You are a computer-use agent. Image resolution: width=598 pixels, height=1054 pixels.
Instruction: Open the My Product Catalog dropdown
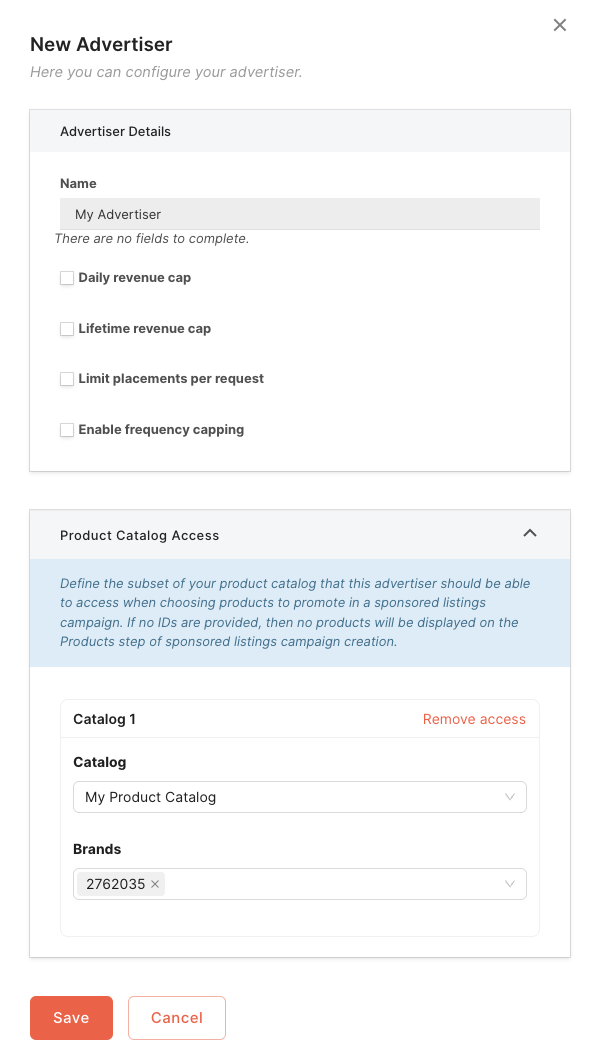[300, 797]
